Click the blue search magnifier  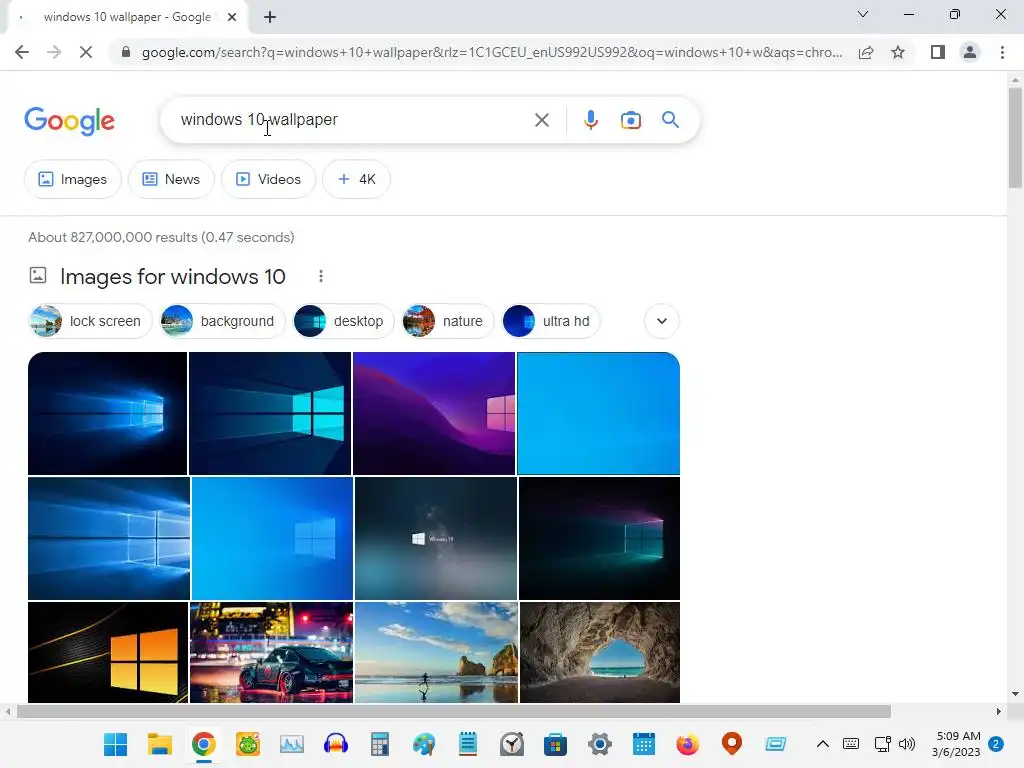coord(670,120)
